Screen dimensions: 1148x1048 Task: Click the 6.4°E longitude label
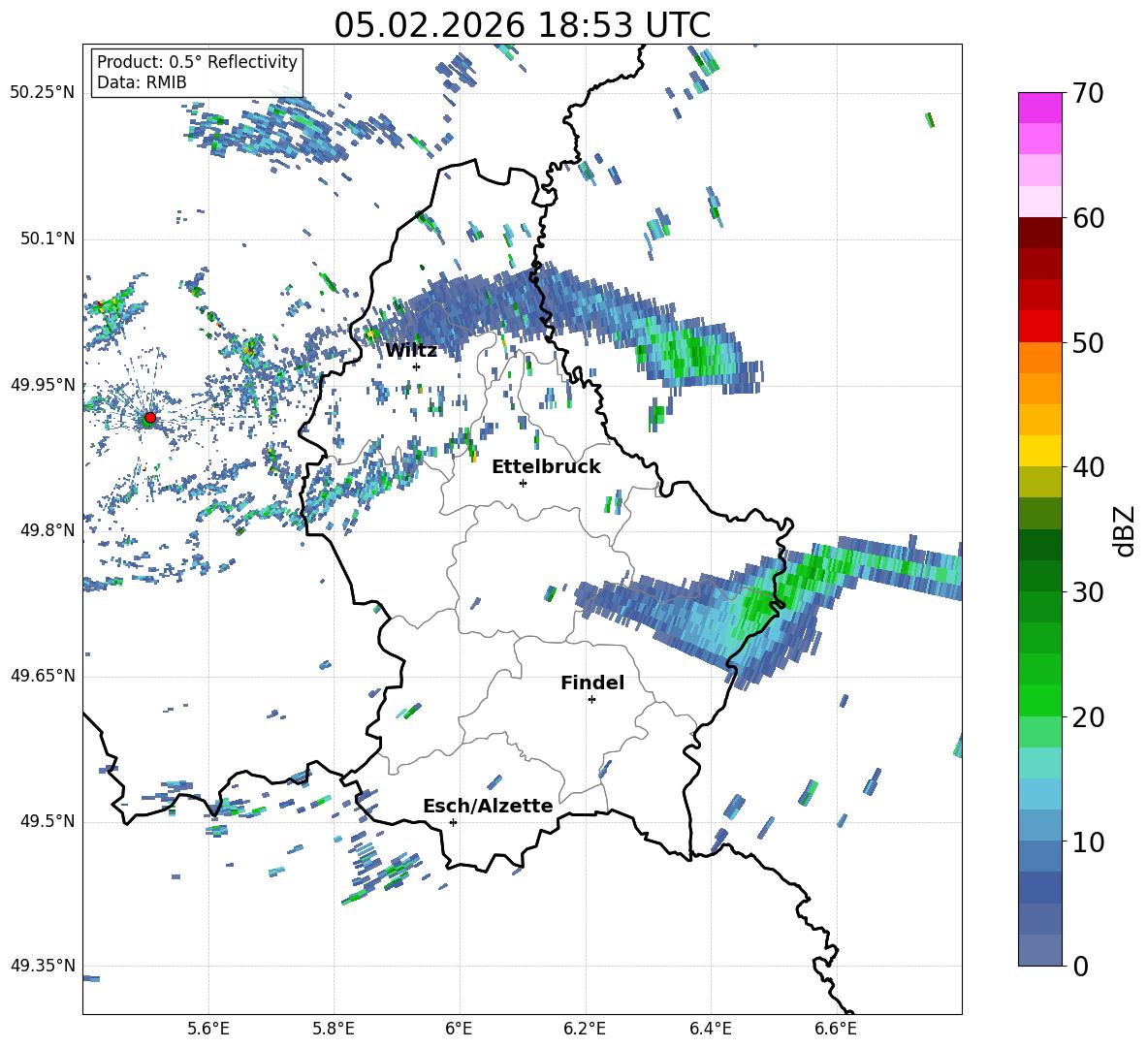tap(710, 1029)
